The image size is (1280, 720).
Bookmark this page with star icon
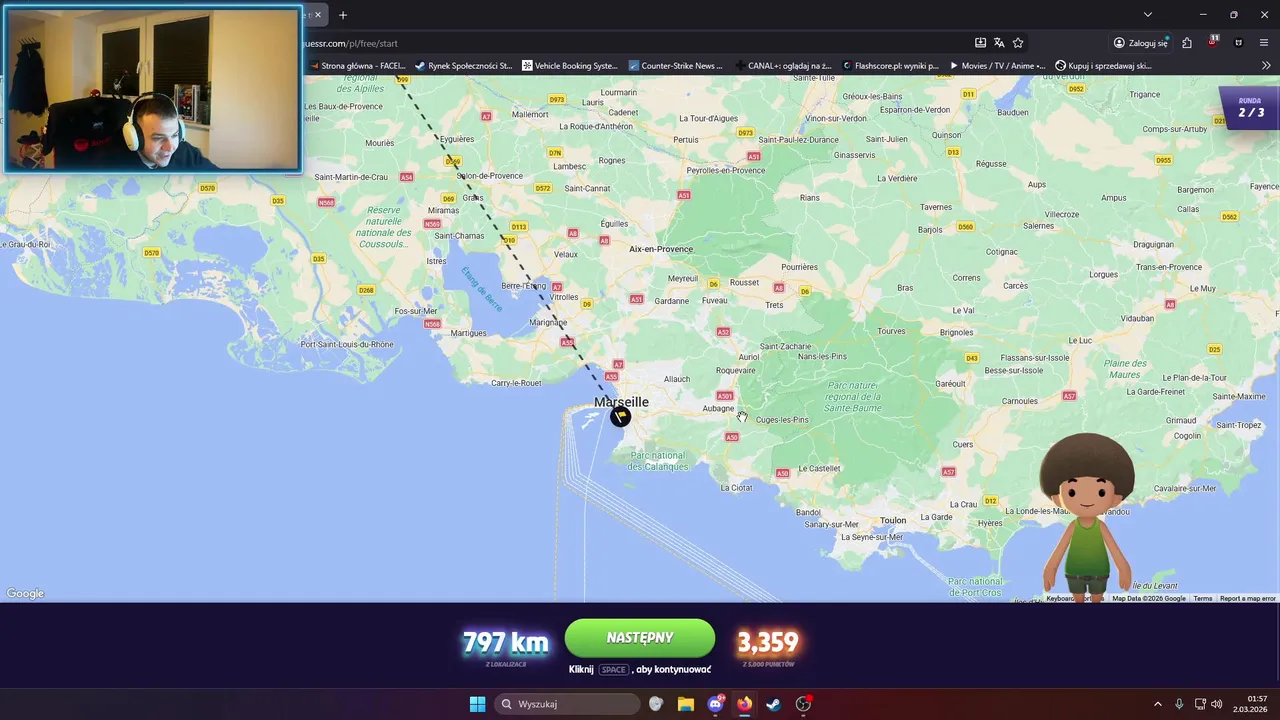(1018, 43)
